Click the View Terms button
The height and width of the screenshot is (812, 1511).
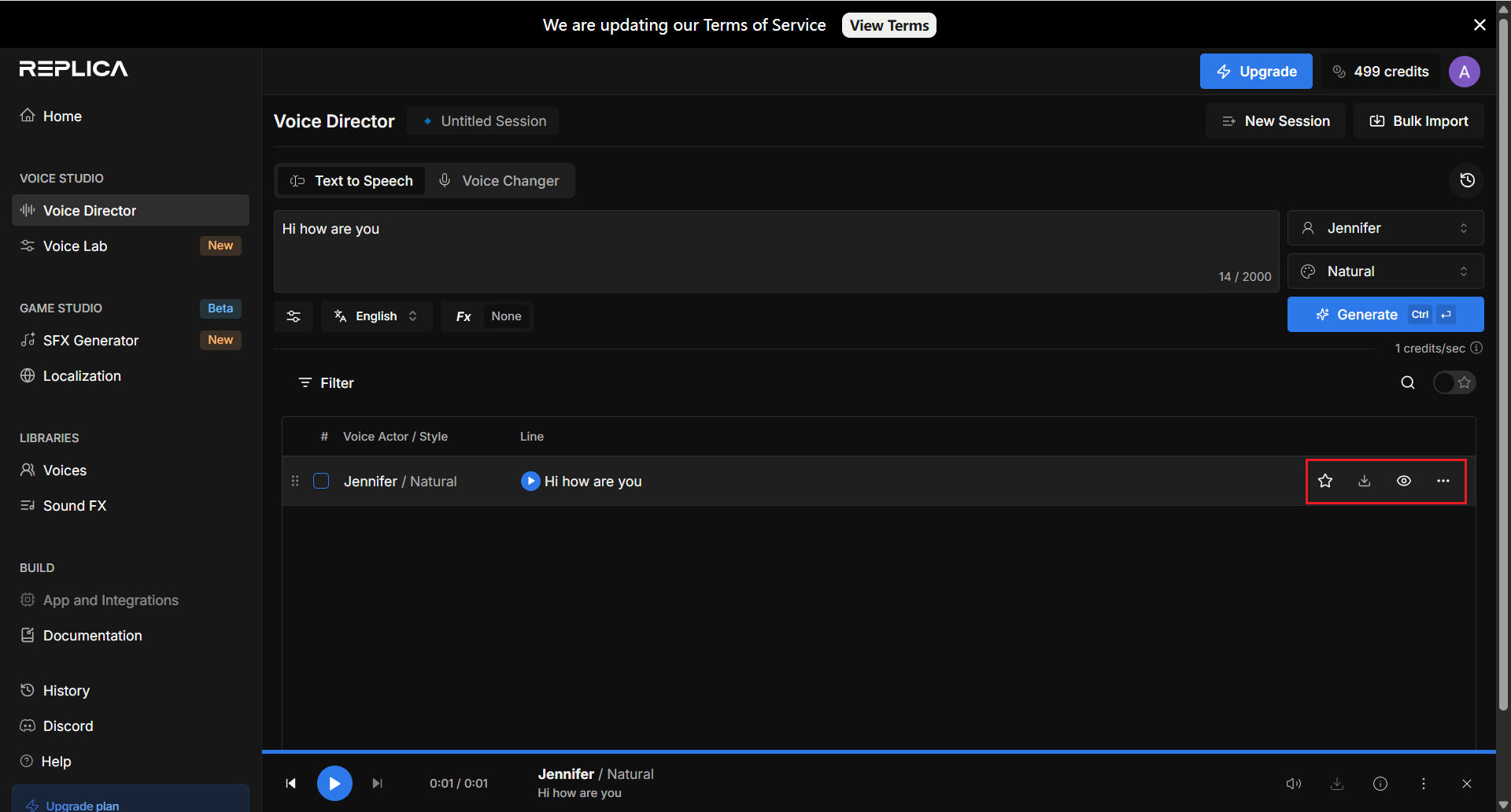(x=889, y=25)
